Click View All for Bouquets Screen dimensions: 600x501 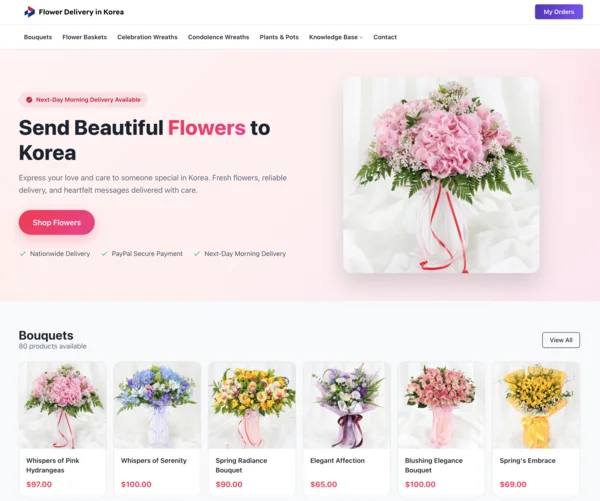(x=561, y=340)
